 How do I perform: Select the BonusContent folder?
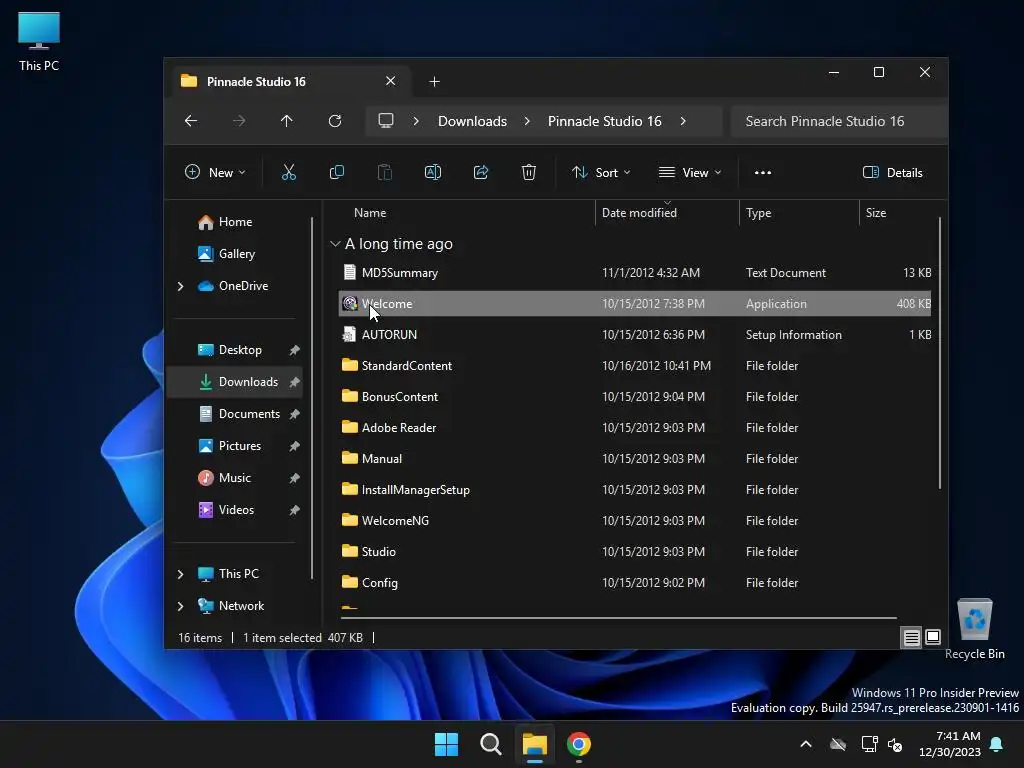(x=635, y=397)
